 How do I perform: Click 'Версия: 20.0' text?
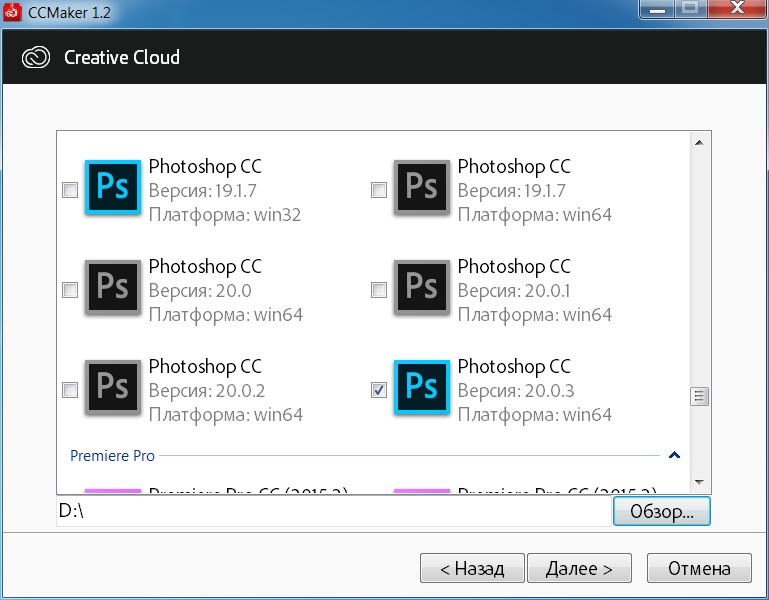pos(200,290)
